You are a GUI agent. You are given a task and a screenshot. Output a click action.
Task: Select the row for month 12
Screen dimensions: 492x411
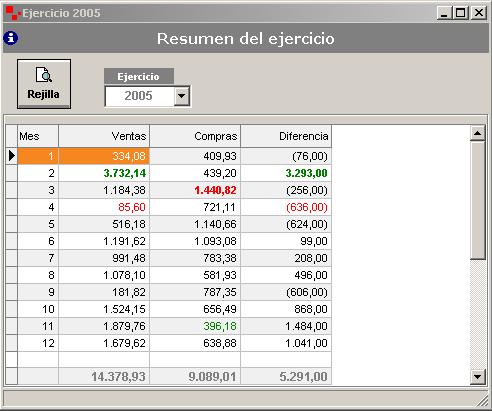[169, 343]
